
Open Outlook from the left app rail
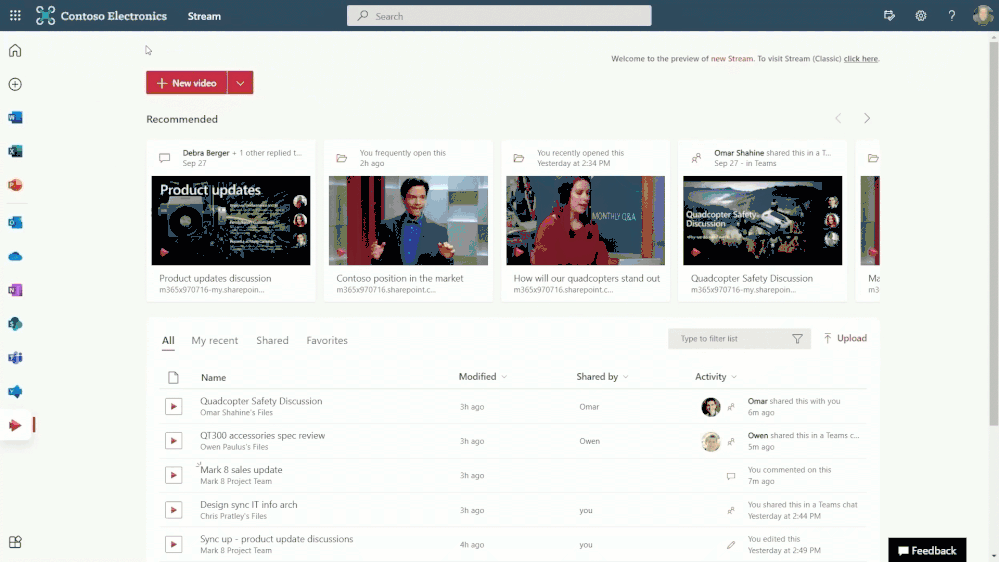(x=15, y=222)
